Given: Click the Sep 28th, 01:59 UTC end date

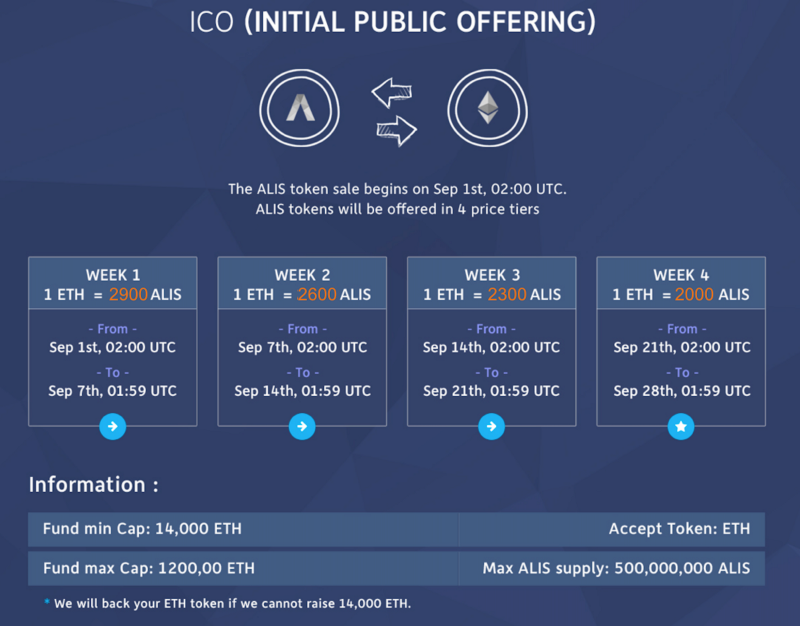Looking at the screenshot, I should (x=682, y=391).
